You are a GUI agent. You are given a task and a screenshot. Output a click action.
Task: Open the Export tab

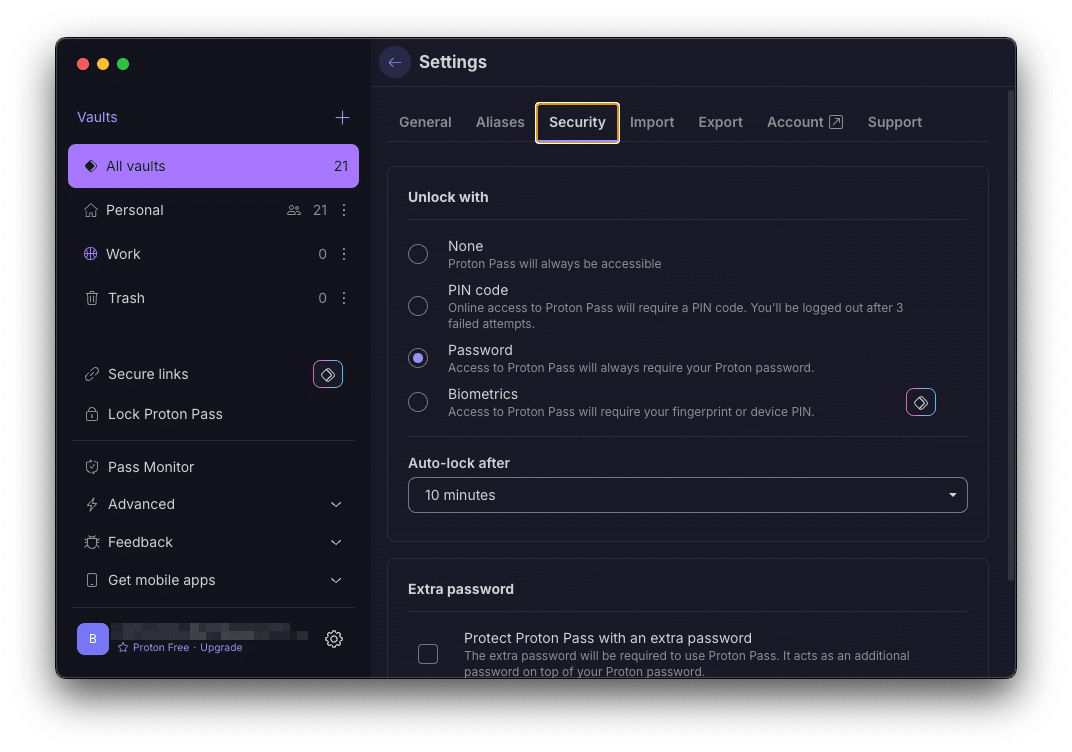pos(720,122)
